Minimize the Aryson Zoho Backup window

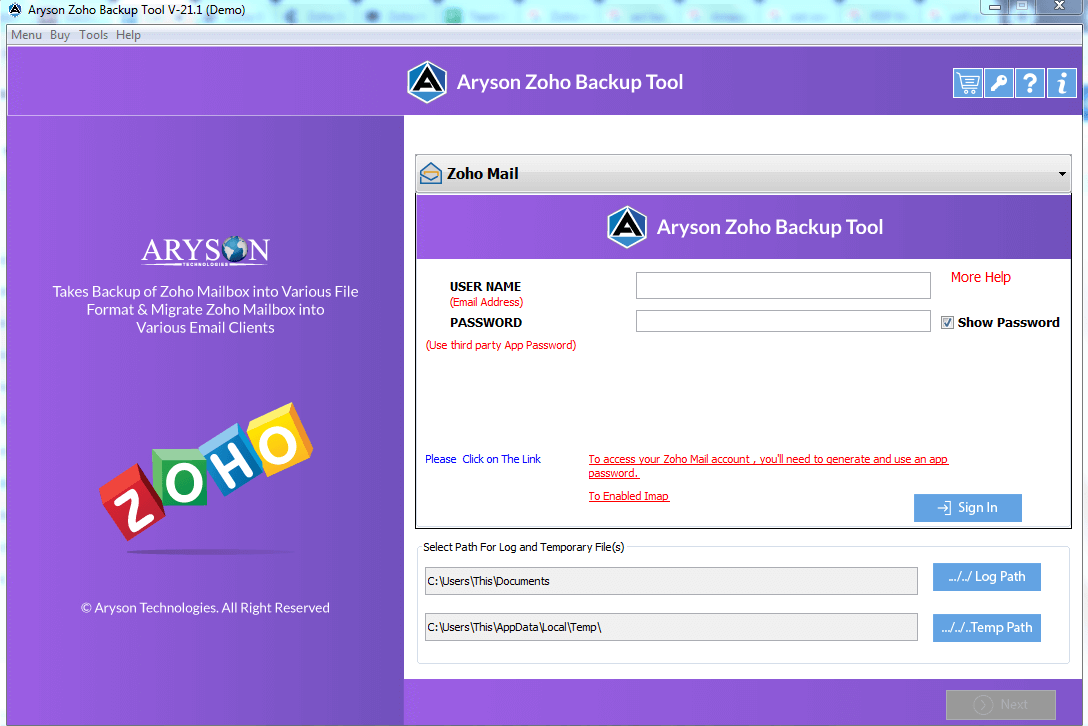pyautogui.click(x=994, y=6)
